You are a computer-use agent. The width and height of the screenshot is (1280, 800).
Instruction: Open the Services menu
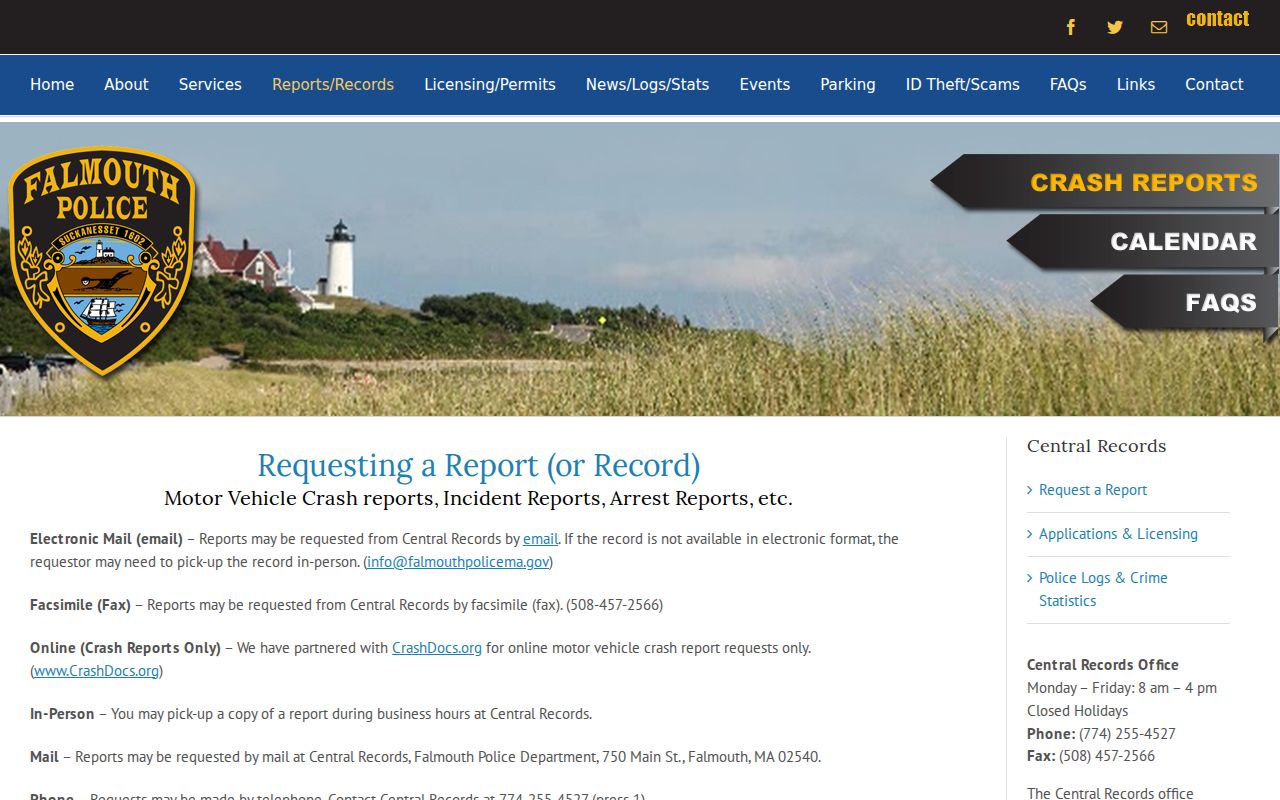click(x=210, y=85)
